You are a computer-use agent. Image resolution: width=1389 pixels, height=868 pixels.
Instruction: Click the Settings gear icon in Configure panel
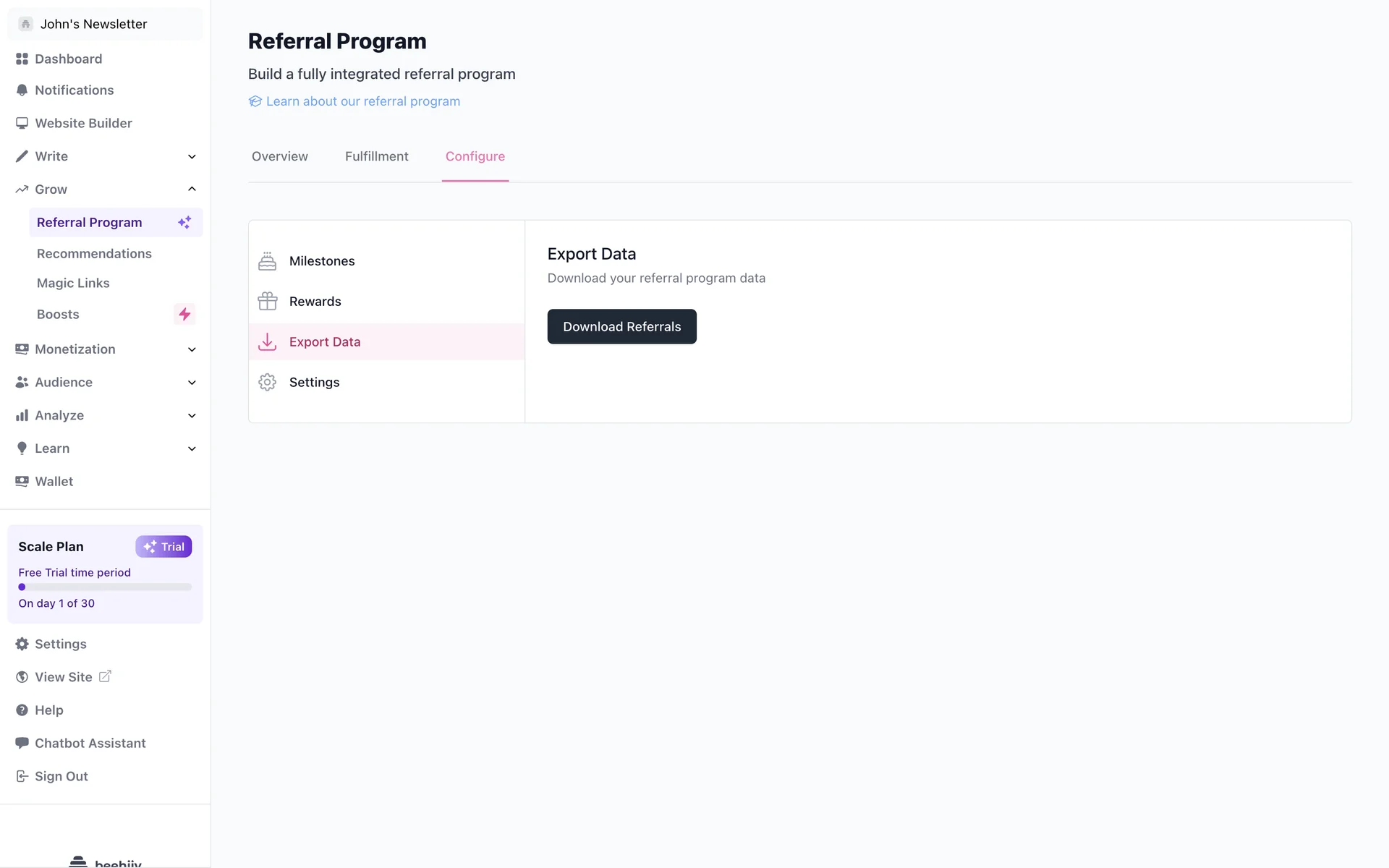[267, 382]
